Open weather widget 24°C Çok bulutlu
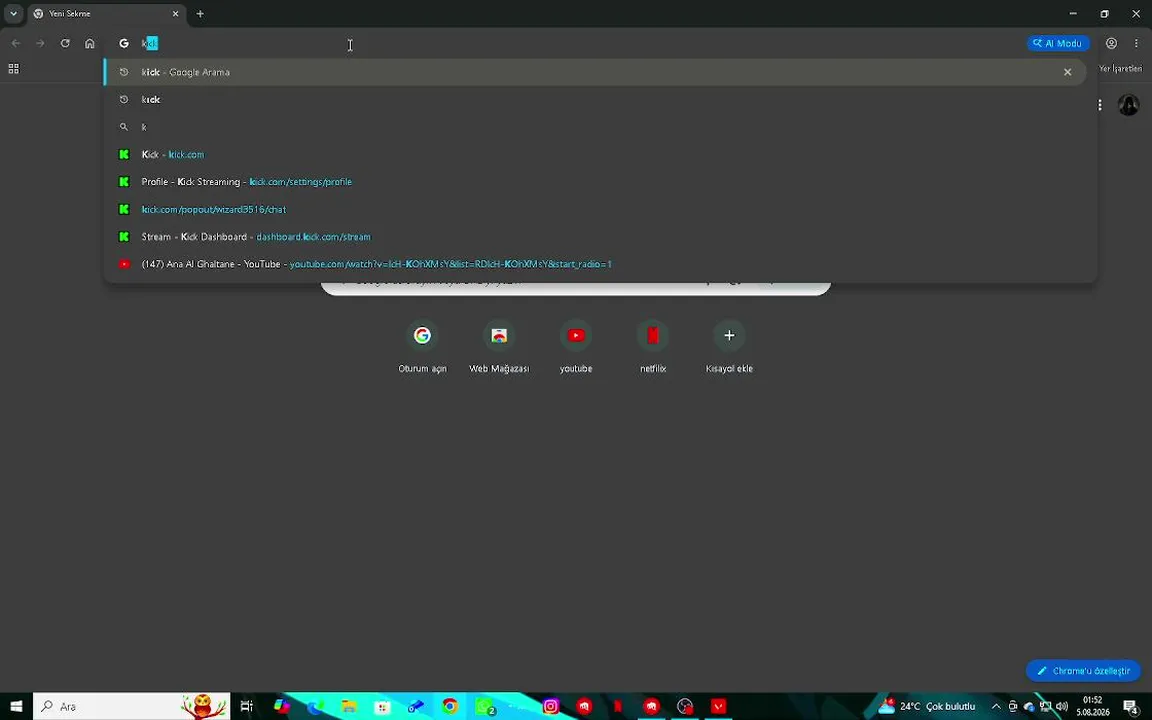 (x=927, y=706)
